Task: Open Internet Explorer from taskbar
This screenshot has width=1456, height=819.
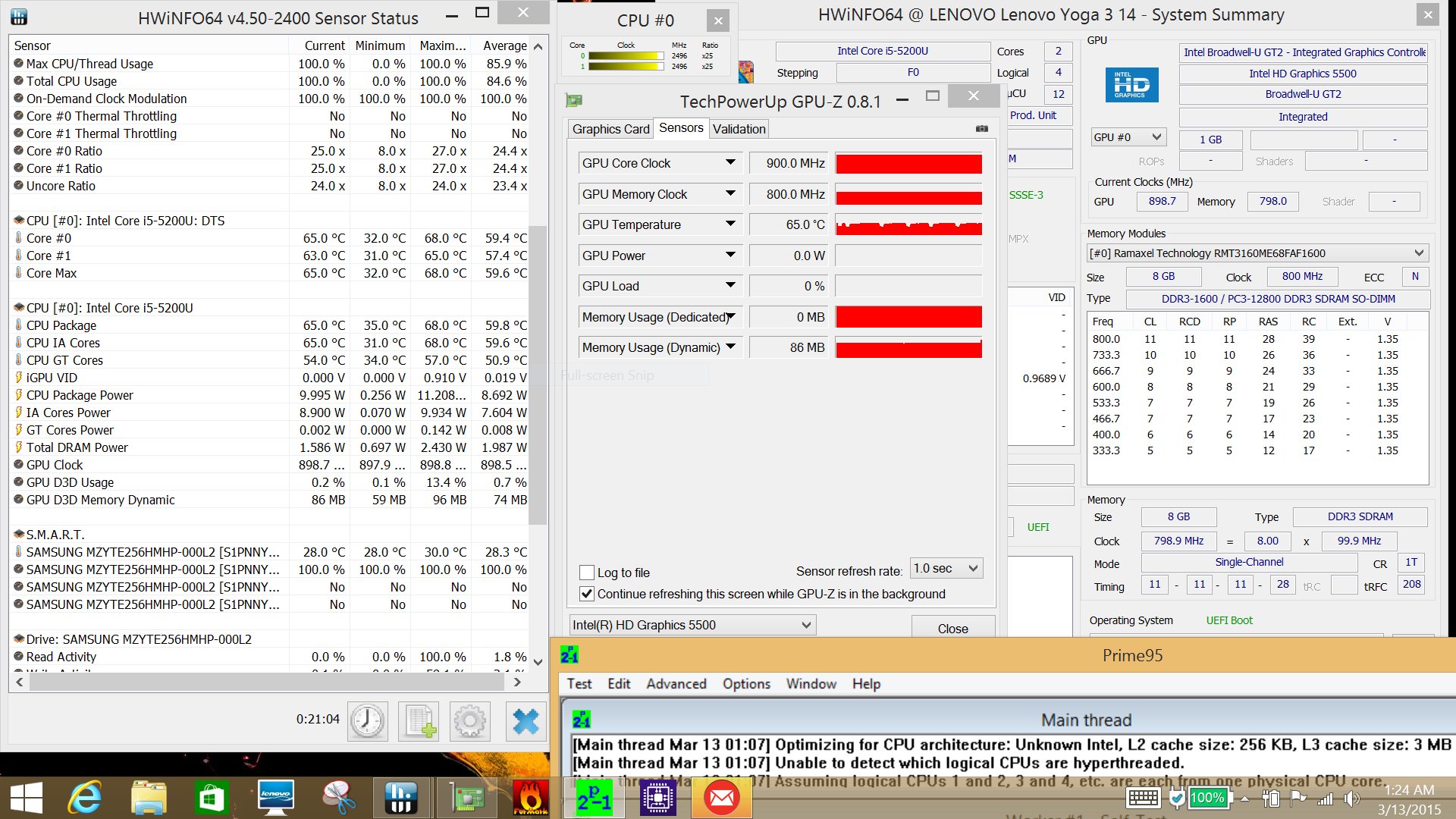Action: (x=85, y=798)
